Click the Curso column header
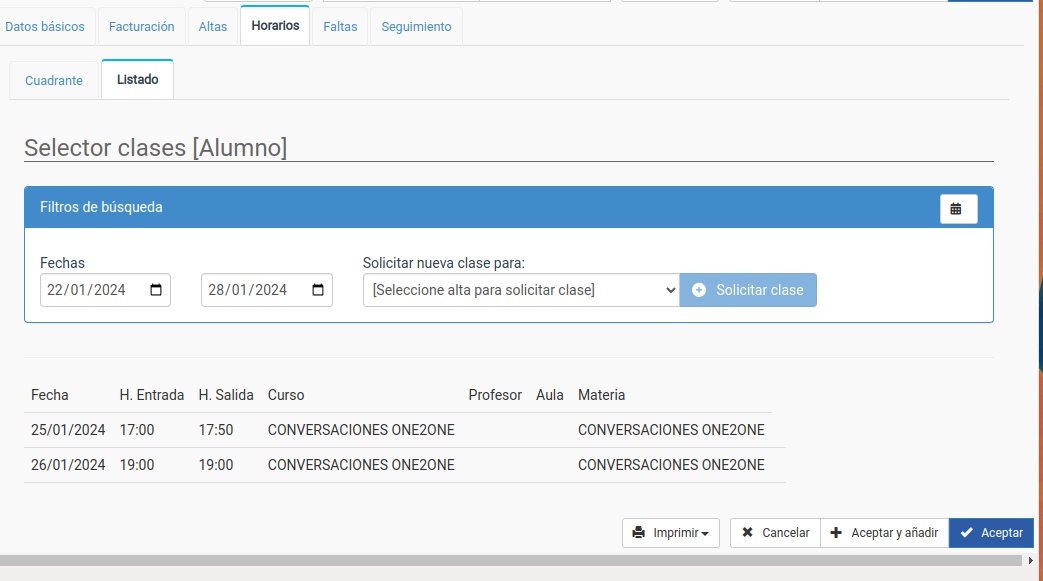Image resolution: width=1043 pixels, height=581 pixels. [x=286, y=395]
